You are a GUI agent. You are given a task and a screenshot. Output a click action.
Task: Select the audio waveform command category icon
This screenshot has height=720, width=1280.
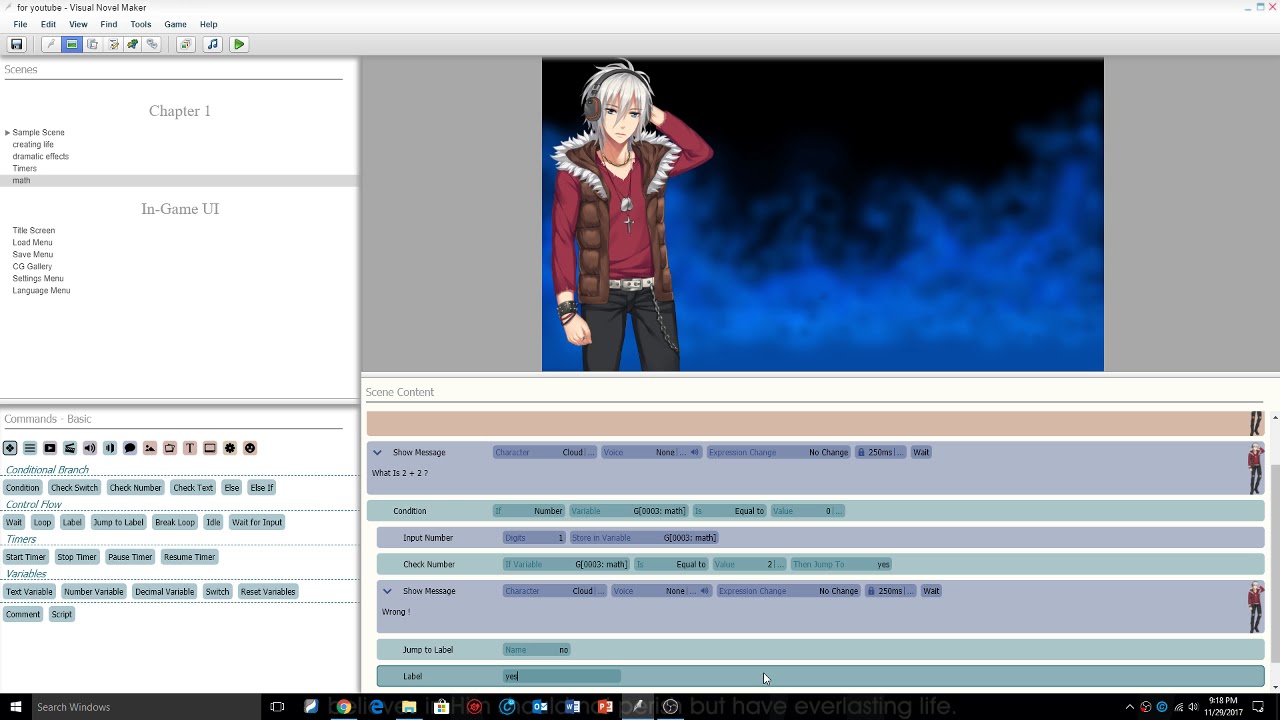point(110,448)
